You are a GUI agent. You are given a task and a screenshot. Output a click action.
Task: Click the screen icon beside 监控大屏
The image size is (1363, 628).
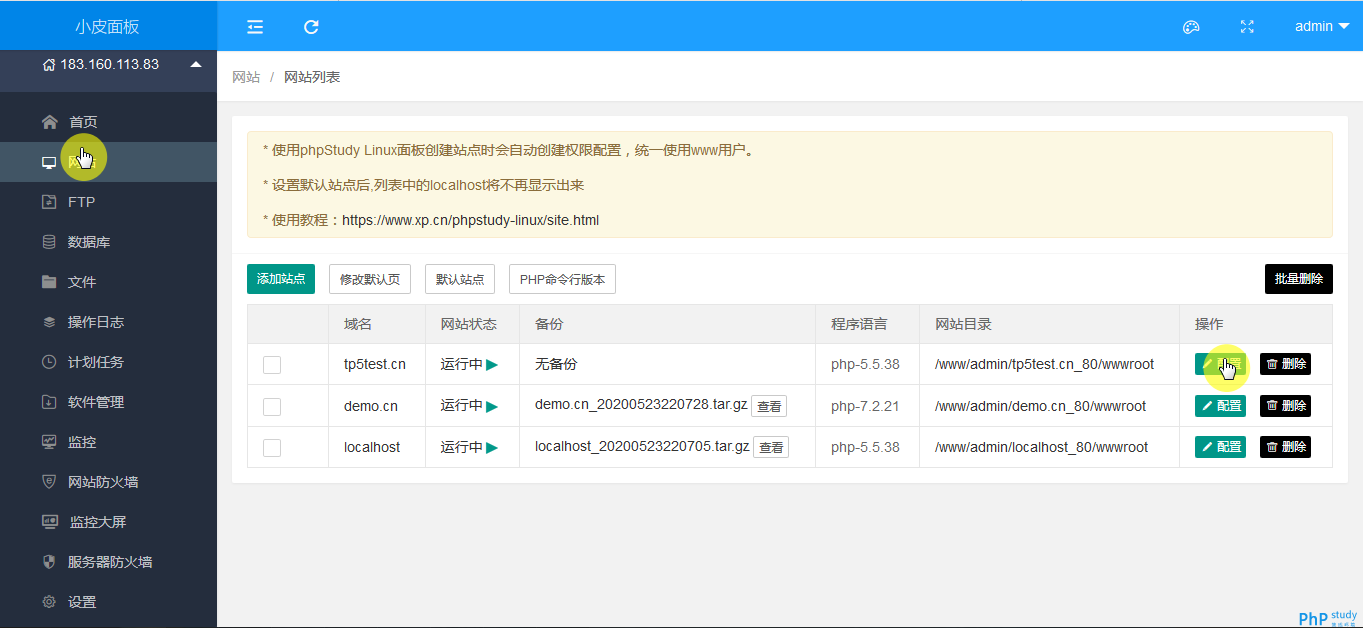(x=50, y=522)
